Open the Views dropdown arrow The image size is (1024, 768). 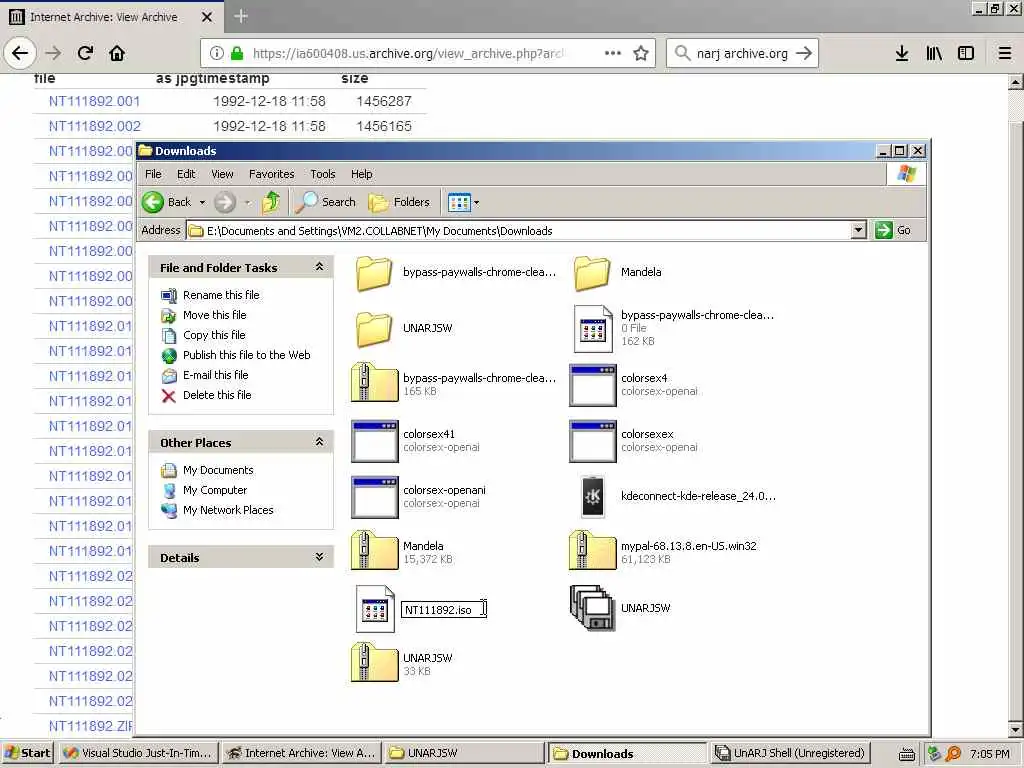click(477, 203)
